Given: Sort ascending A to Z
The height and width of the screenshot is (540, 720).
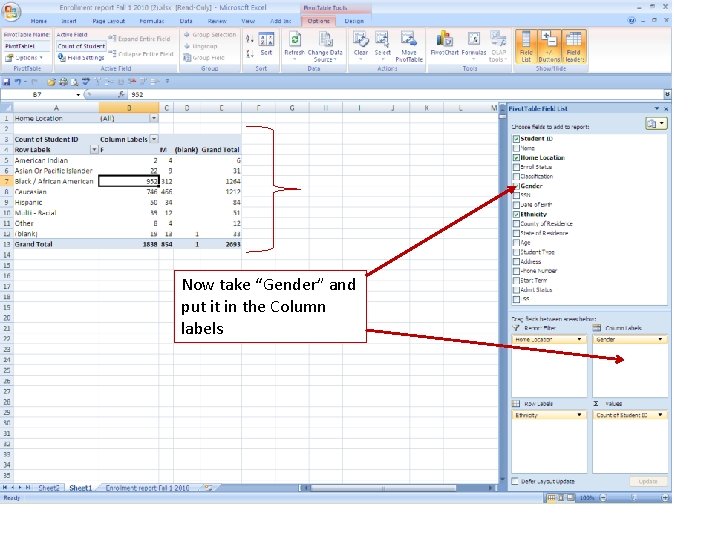Looking at the screenshot, I should 249,39.
